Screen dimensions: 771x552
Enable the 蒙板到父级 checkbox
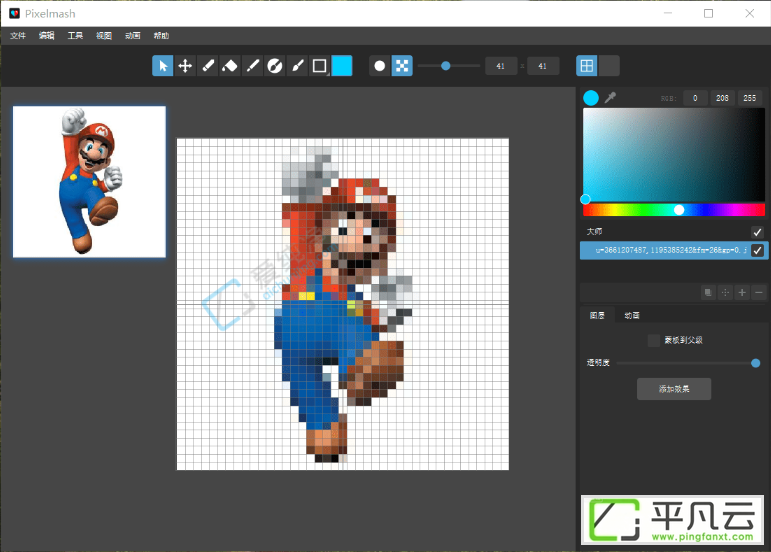click(x=653, y=340)
